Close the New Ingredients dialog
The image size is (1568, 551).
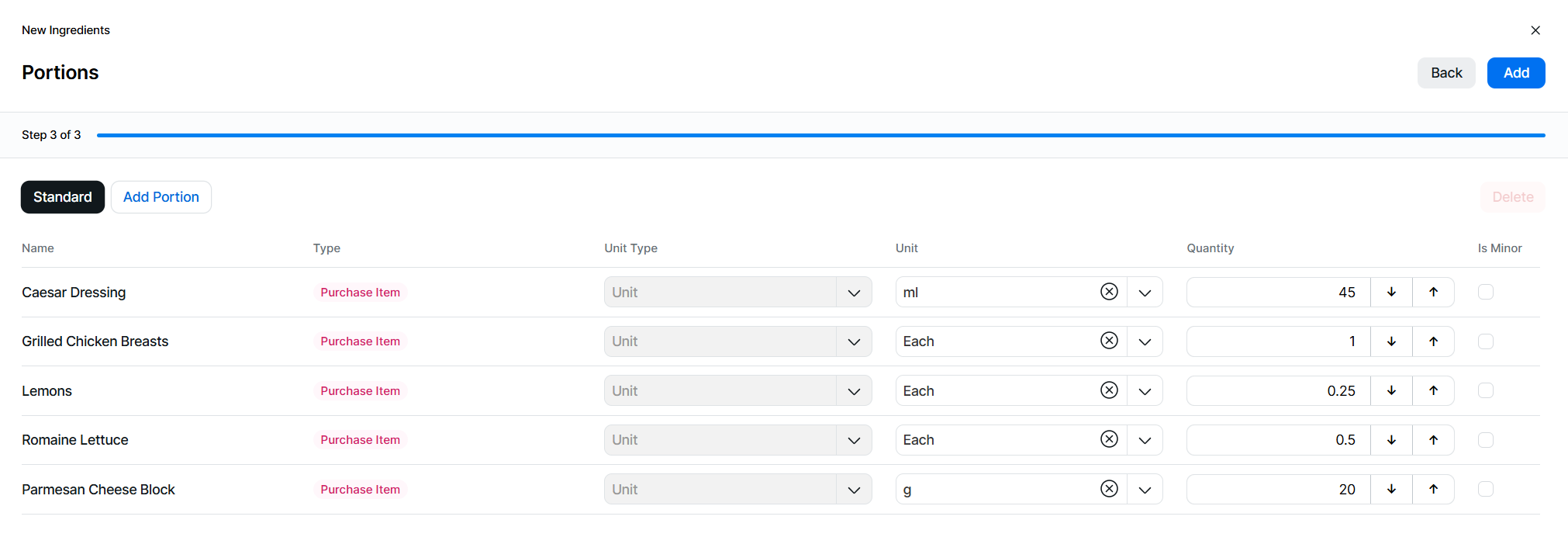point(1535,30)
